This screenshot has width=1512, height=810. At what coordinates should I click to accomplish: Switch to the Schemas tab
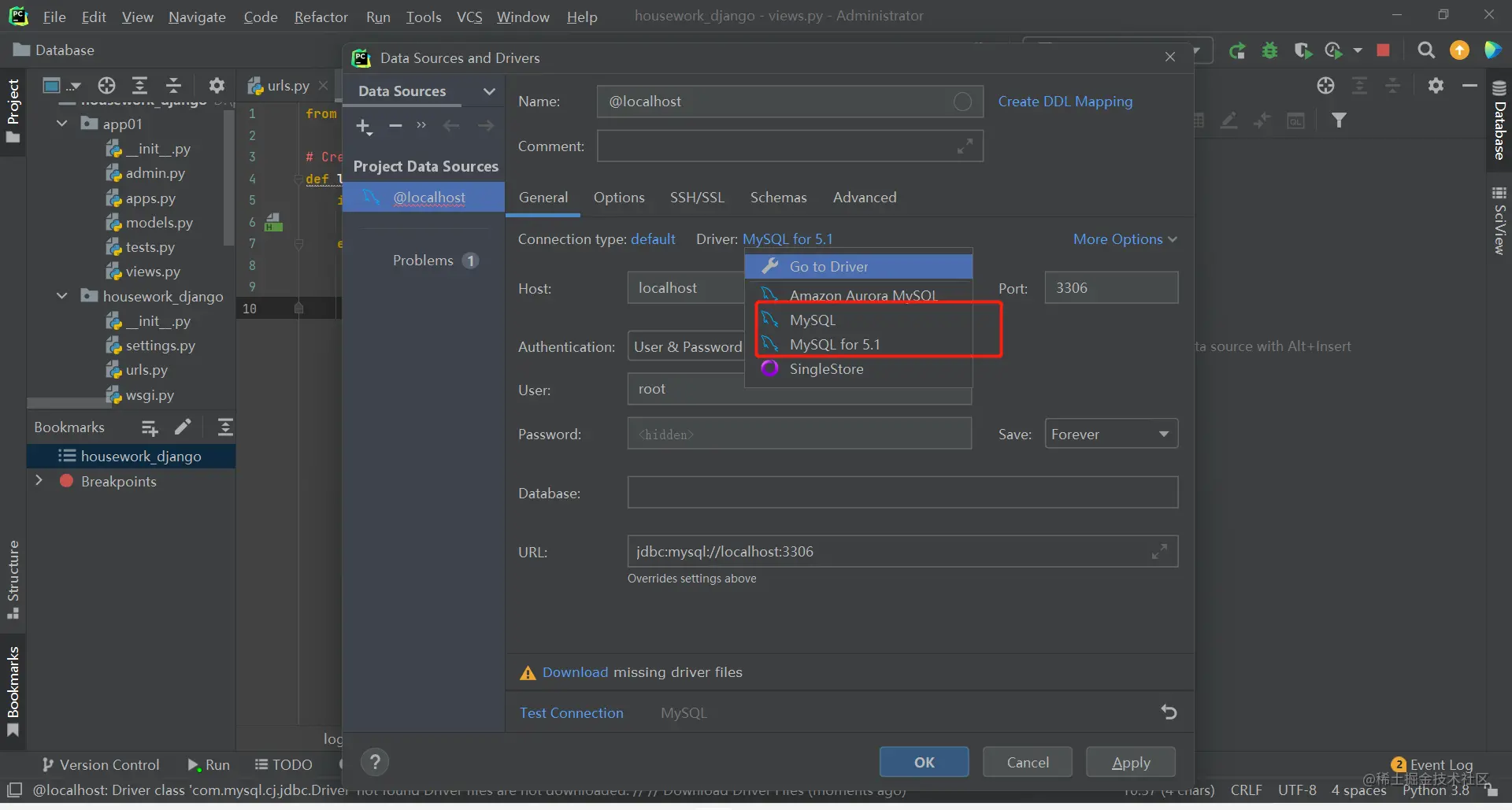click(x=778, y=198)
